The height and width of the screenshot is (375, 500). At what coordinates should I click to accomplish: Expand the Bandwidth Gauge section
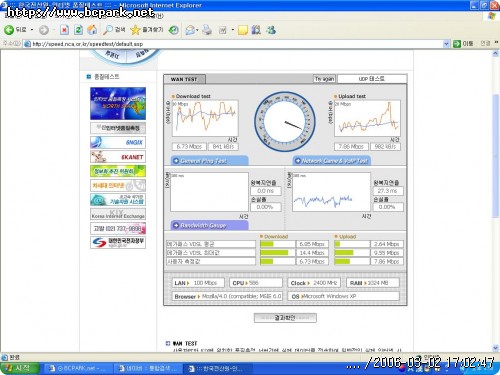click(209, 225)
